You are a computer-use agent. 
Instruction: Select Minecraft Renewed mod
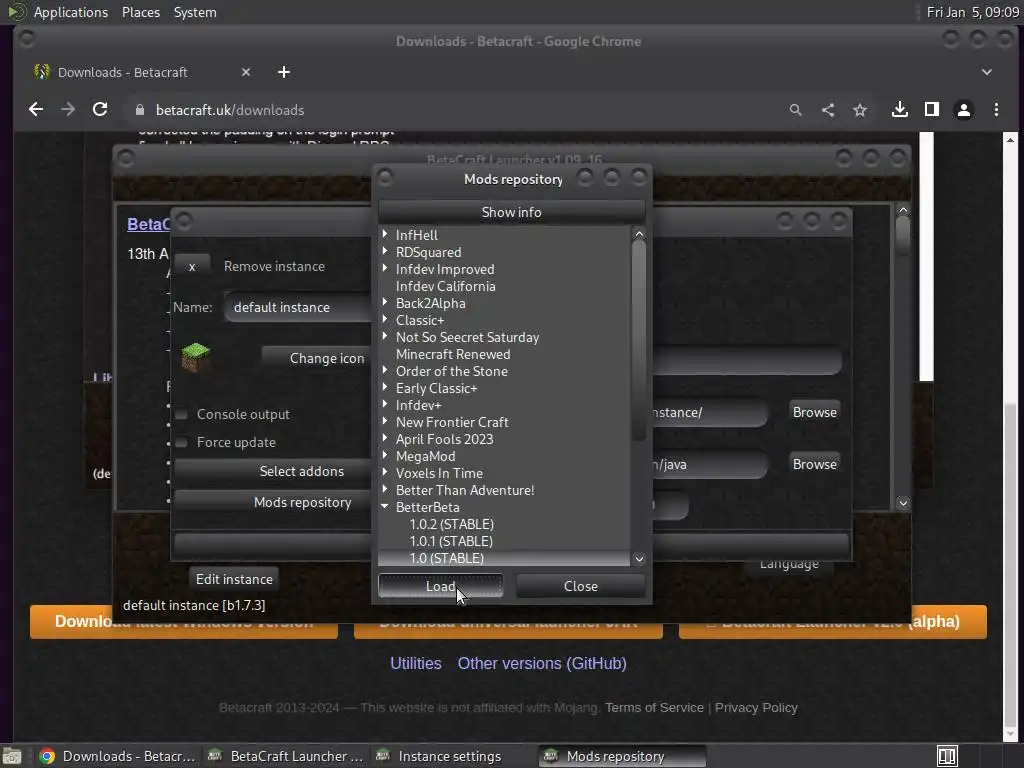click(x=453, y=354)
